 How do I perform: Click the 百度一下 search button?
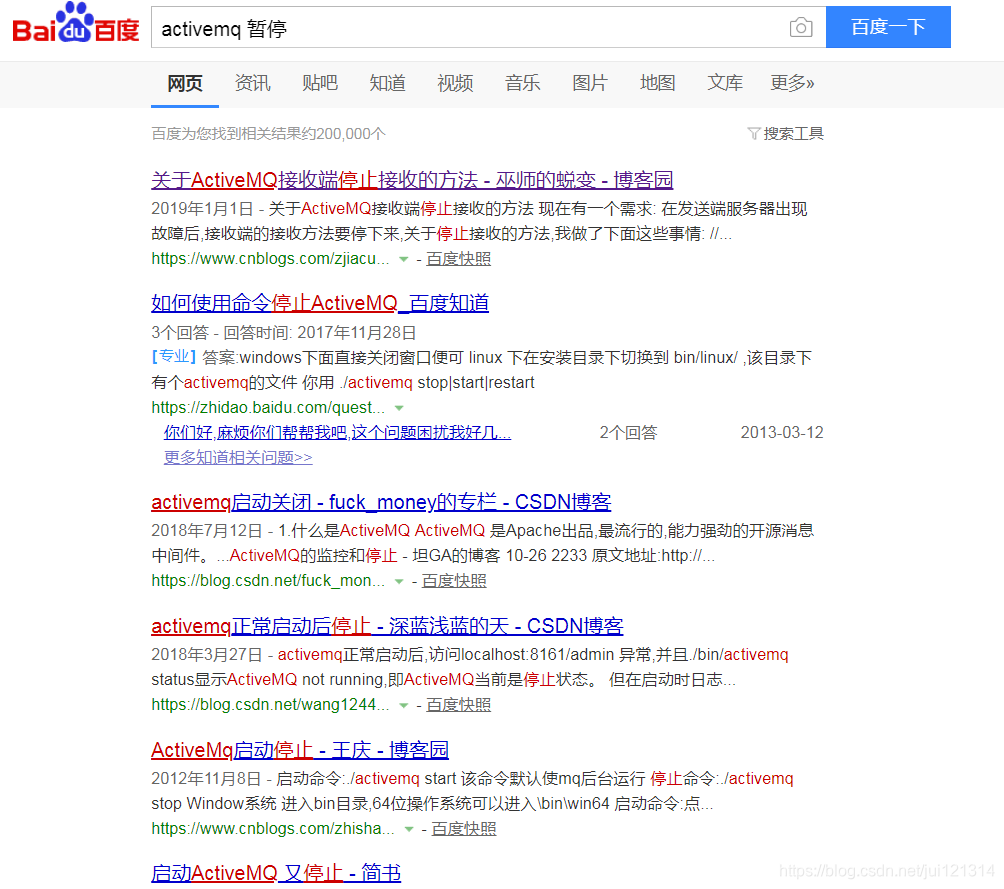click(887, 27)
